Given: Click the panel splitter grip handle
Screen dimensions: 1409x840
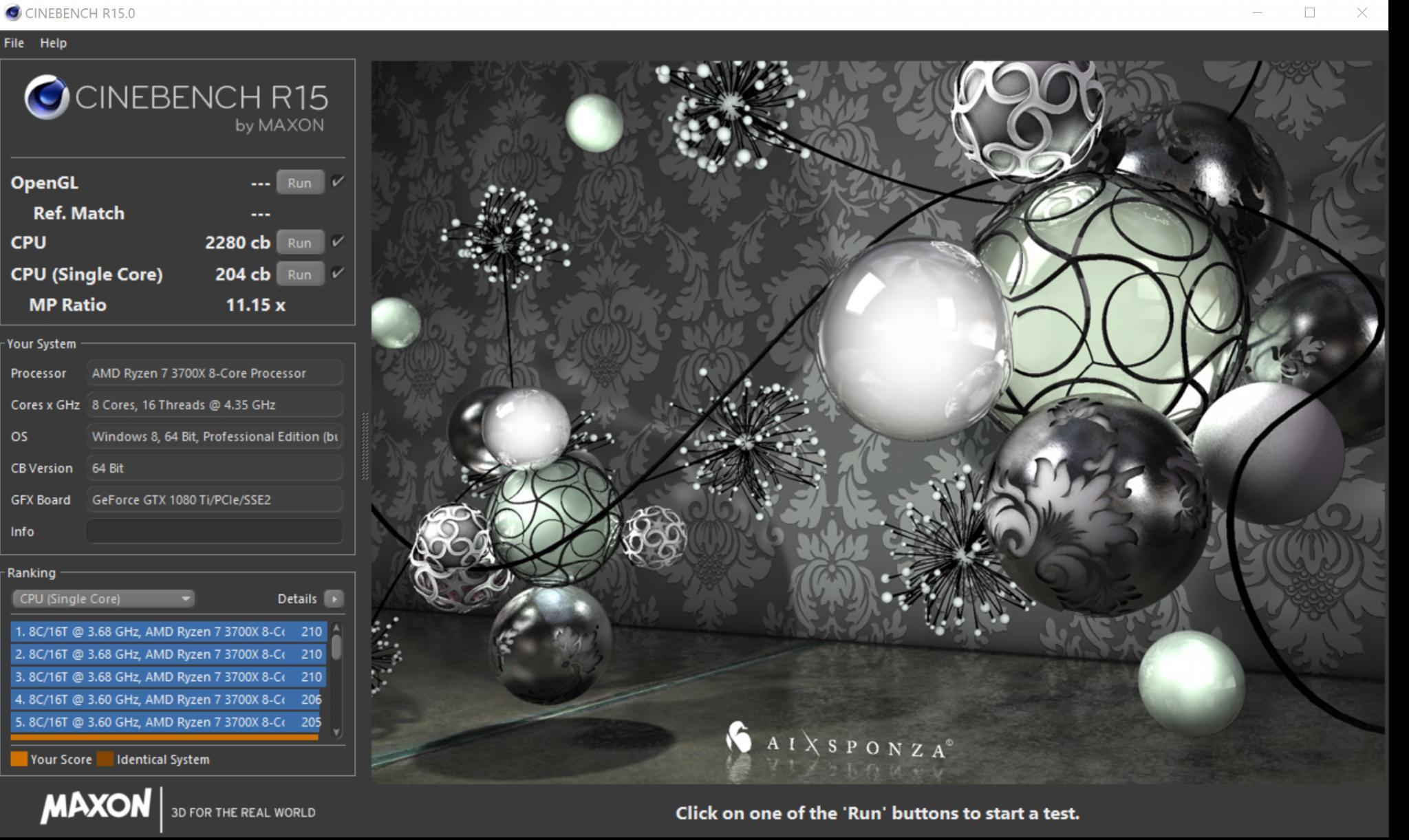Looking at the screenshot, I should click(365, 446).
